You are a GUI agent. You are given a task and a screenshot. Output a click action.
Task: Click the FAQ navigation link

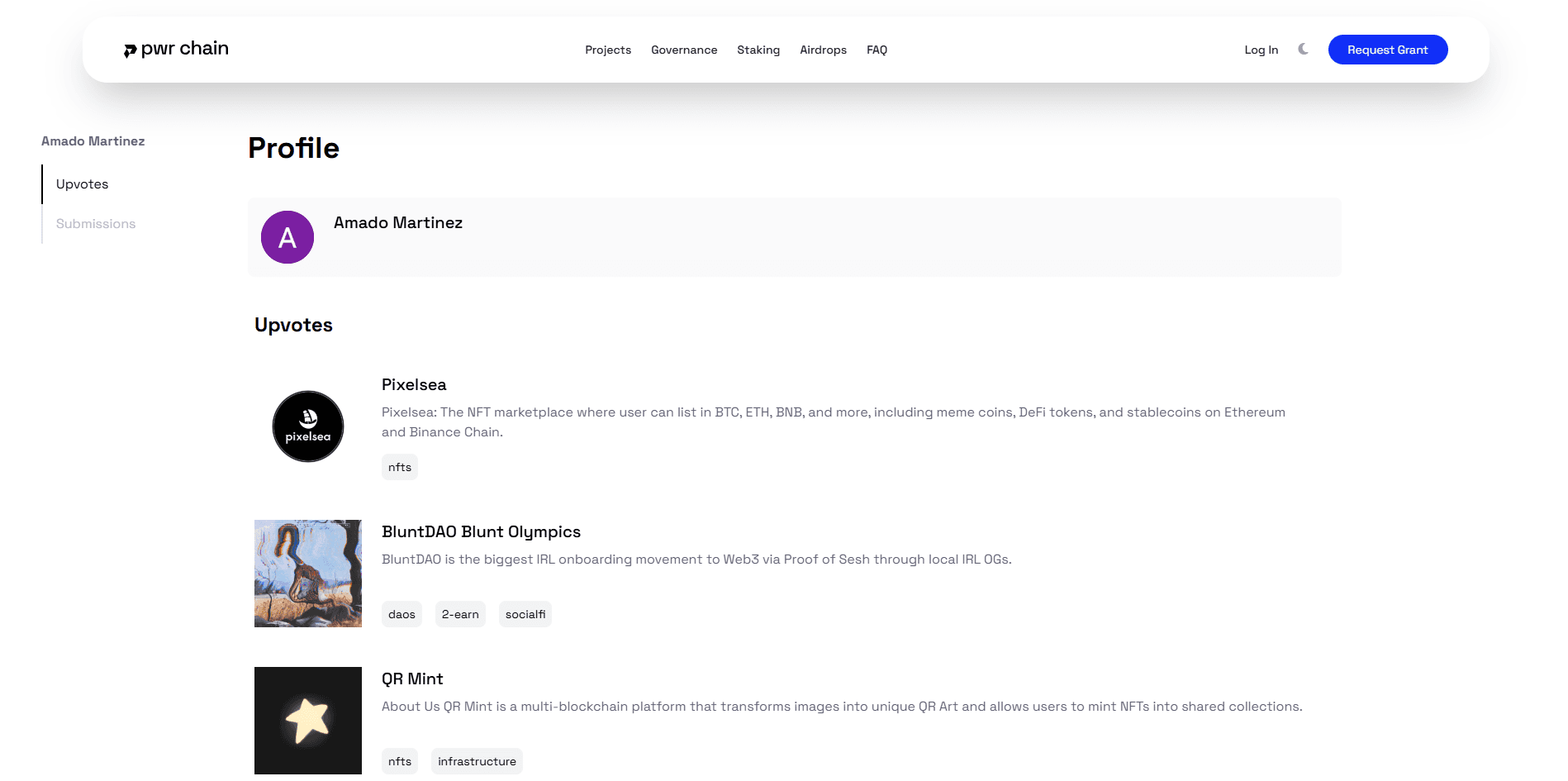876,50
